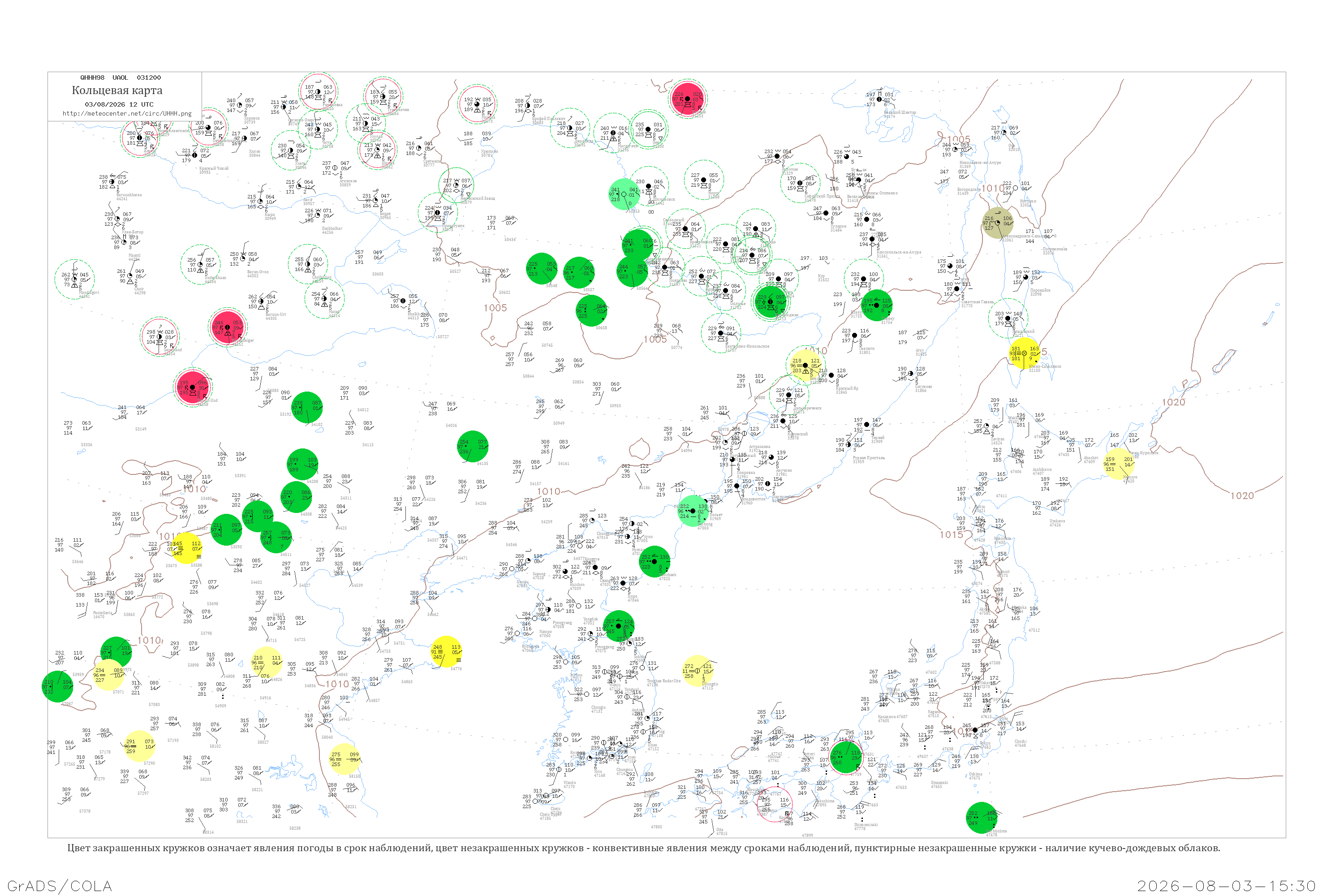
Task: Click the station label "Пограничное"
Action: 1055,249
